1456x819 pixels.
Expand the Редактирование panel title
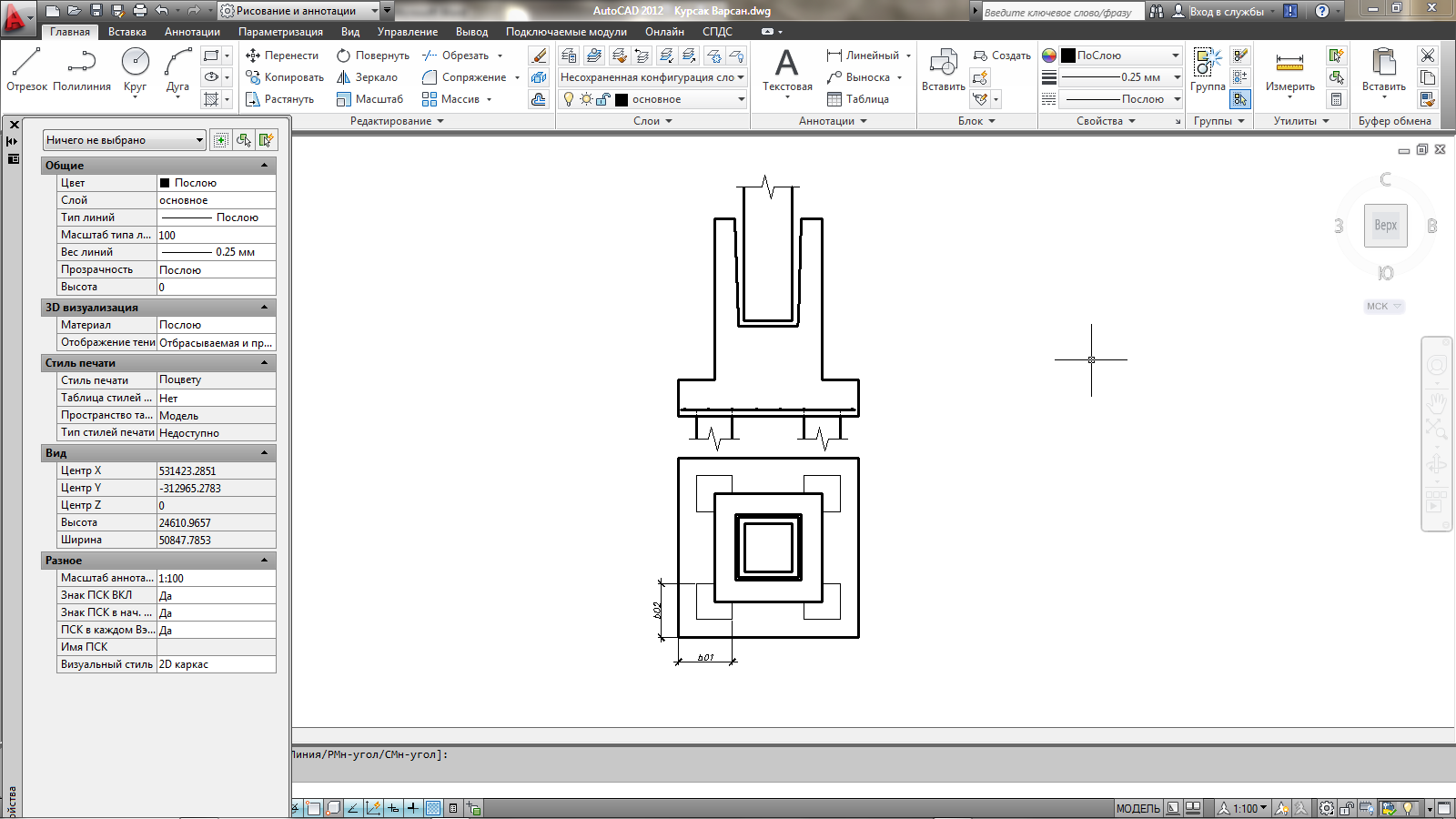[397, 121]
